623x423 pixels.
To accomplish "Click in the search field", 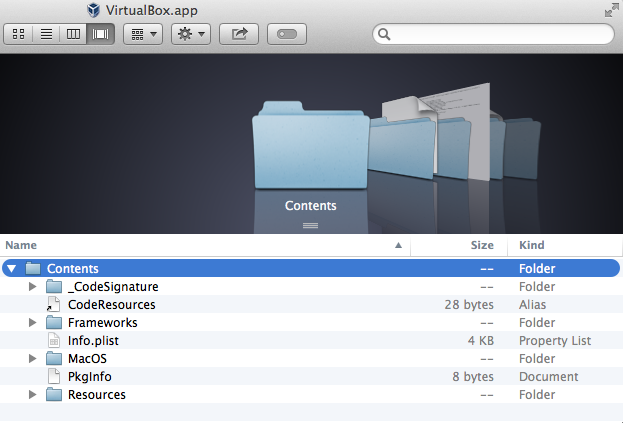I will point(493,34).
